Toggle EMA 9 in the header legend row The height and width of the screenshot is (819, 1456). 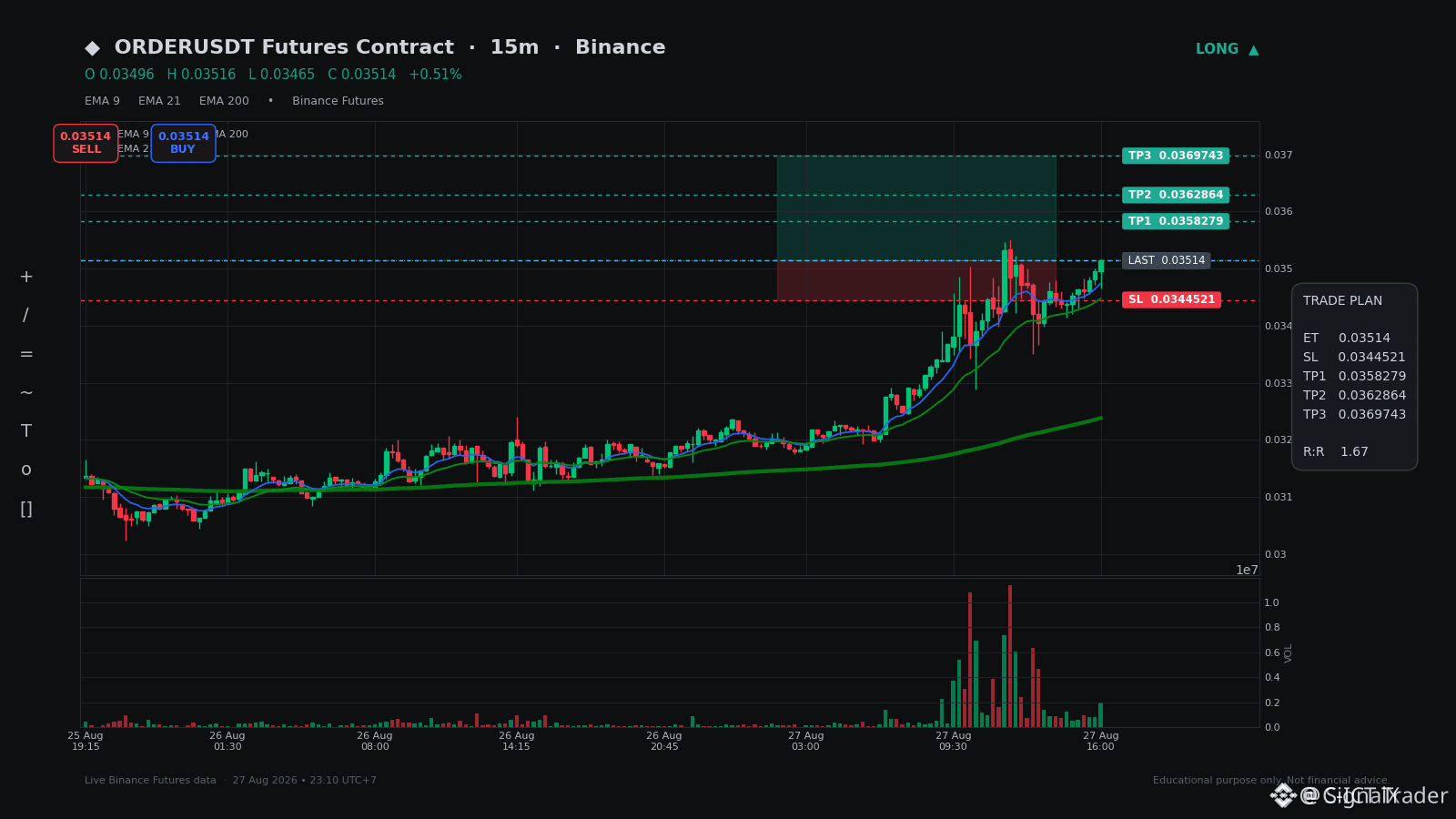pyautogui.click(x=102, y=101)
